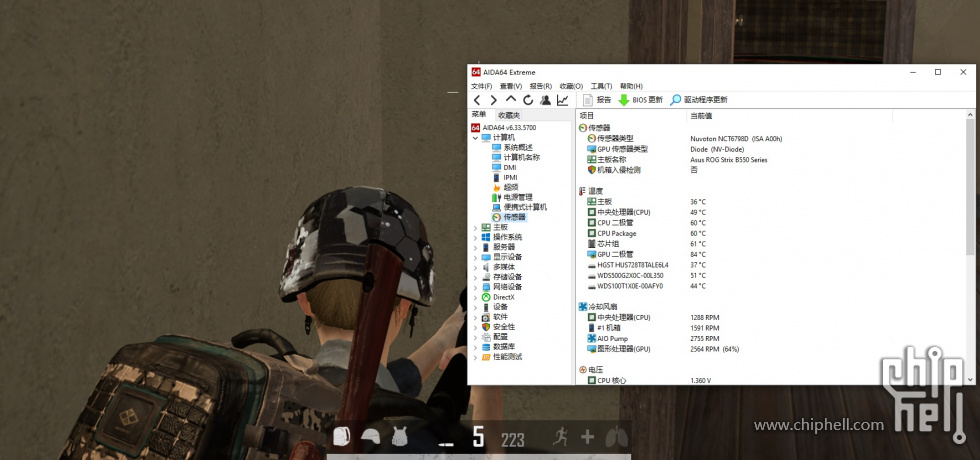980x460 pixels.
Task: Expand the 网络设备 tree node
Action: (475, 288)
